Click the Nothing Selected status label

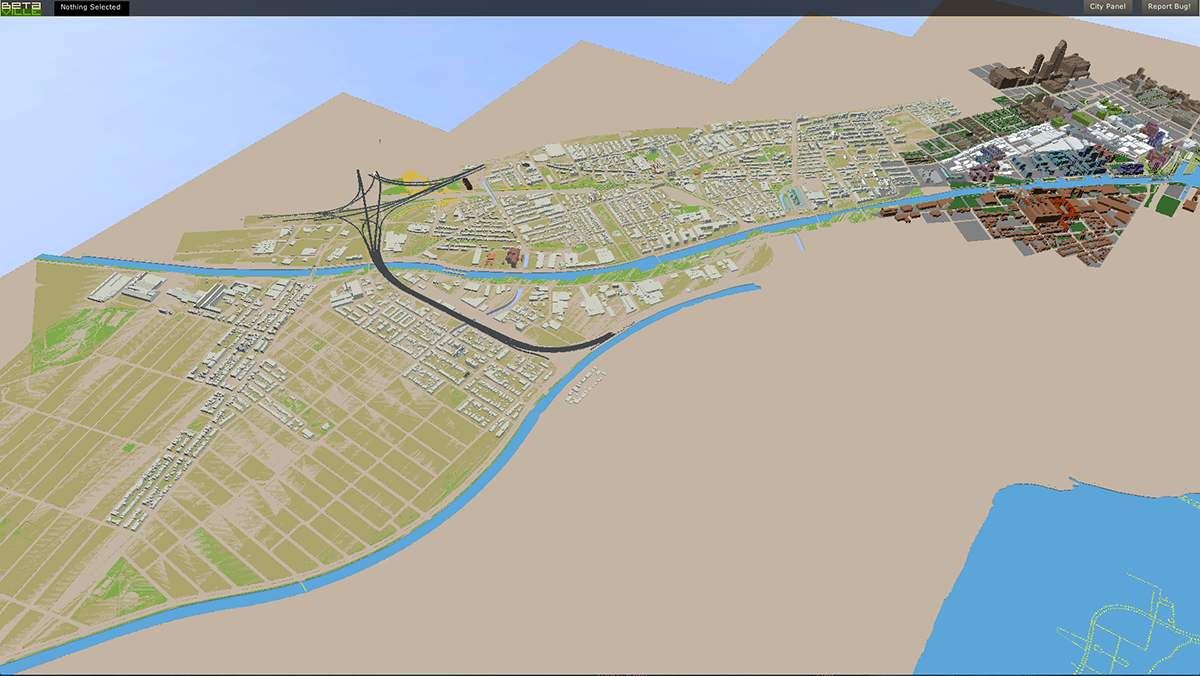(x=90, y=8)
